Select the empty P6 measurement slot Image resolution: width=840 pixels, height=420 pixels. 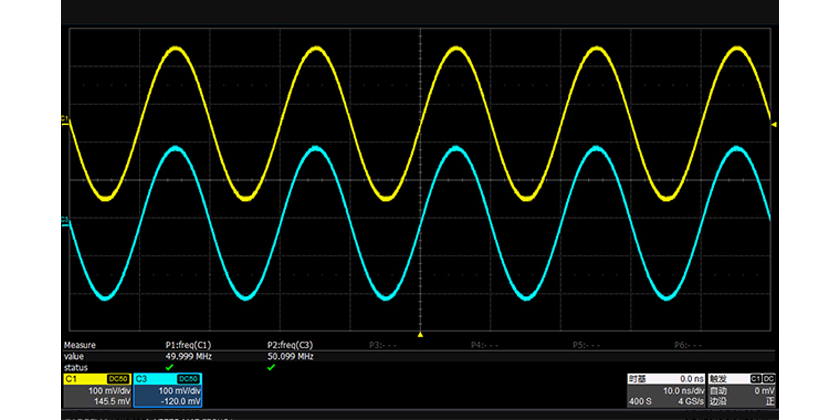coord(688,344)
